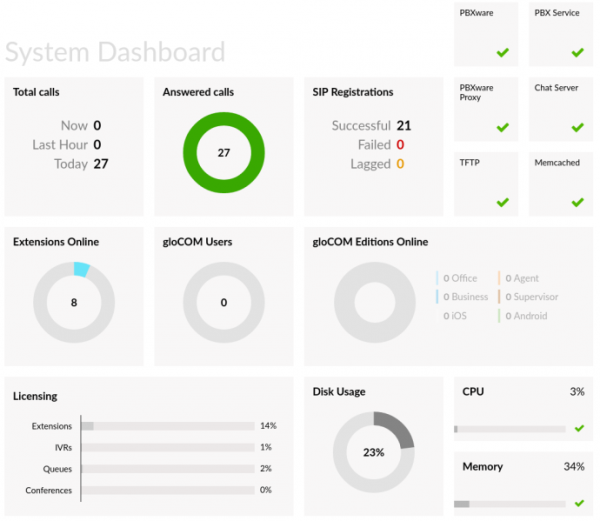Click the TFTP status checkmark
This screenshot has height=521, width=600.
coord(502,202)
